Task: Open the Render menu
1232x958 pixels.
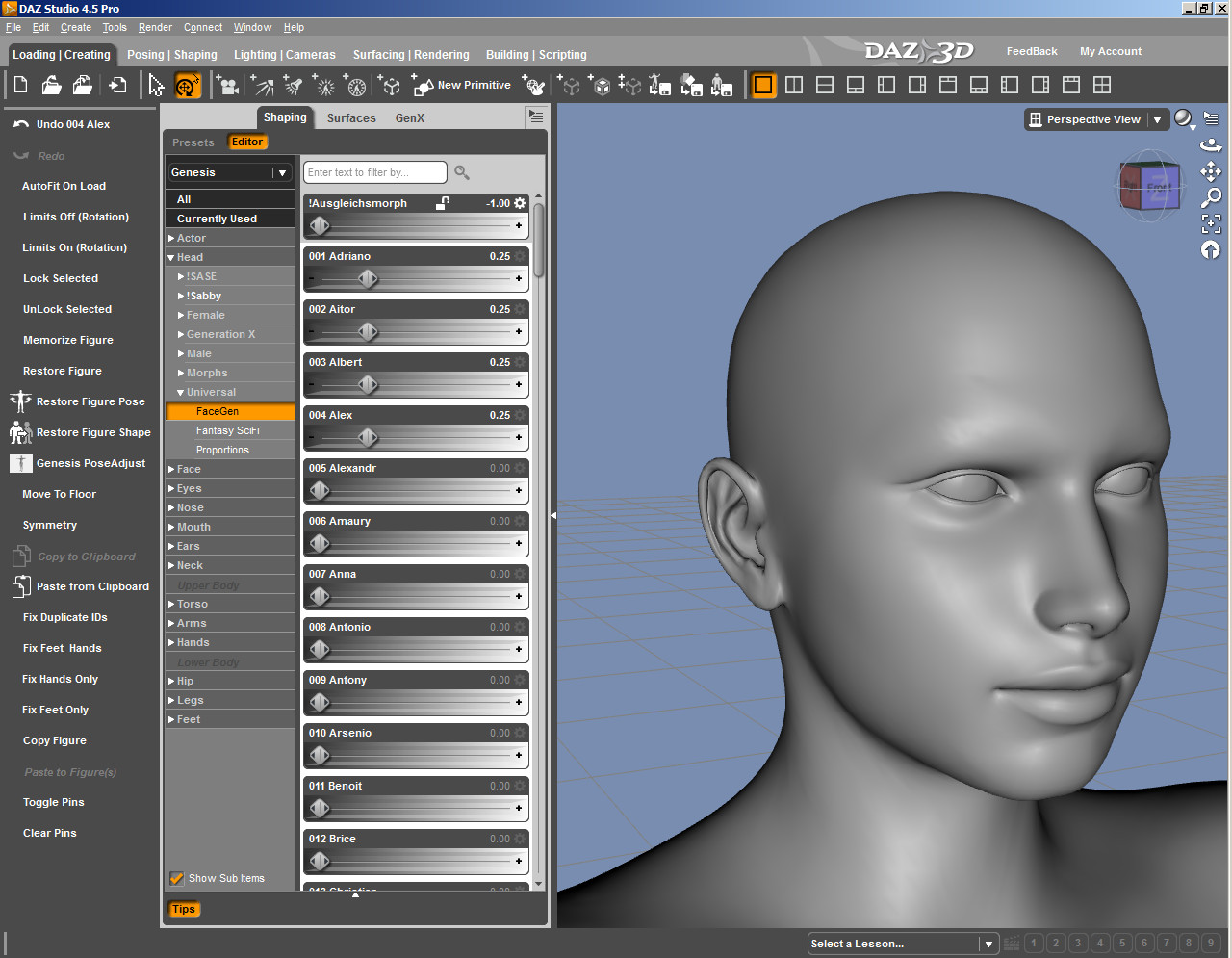Action: click(155, 27)
